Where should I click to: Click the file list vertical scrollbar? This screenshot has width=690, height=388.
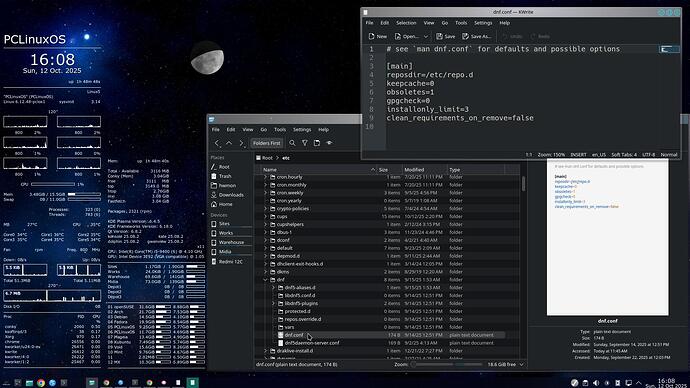[523, 183]
